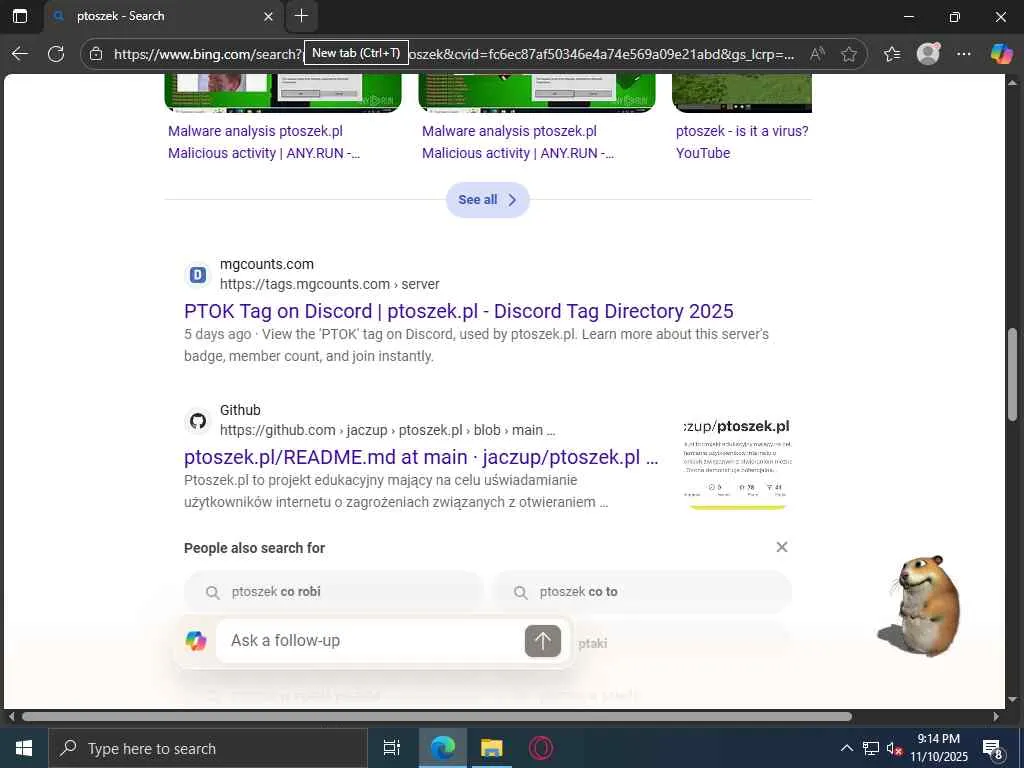Open Task View on the taskbar
The height and width of the screenshot is (768, 1024).
click(391, 748)
